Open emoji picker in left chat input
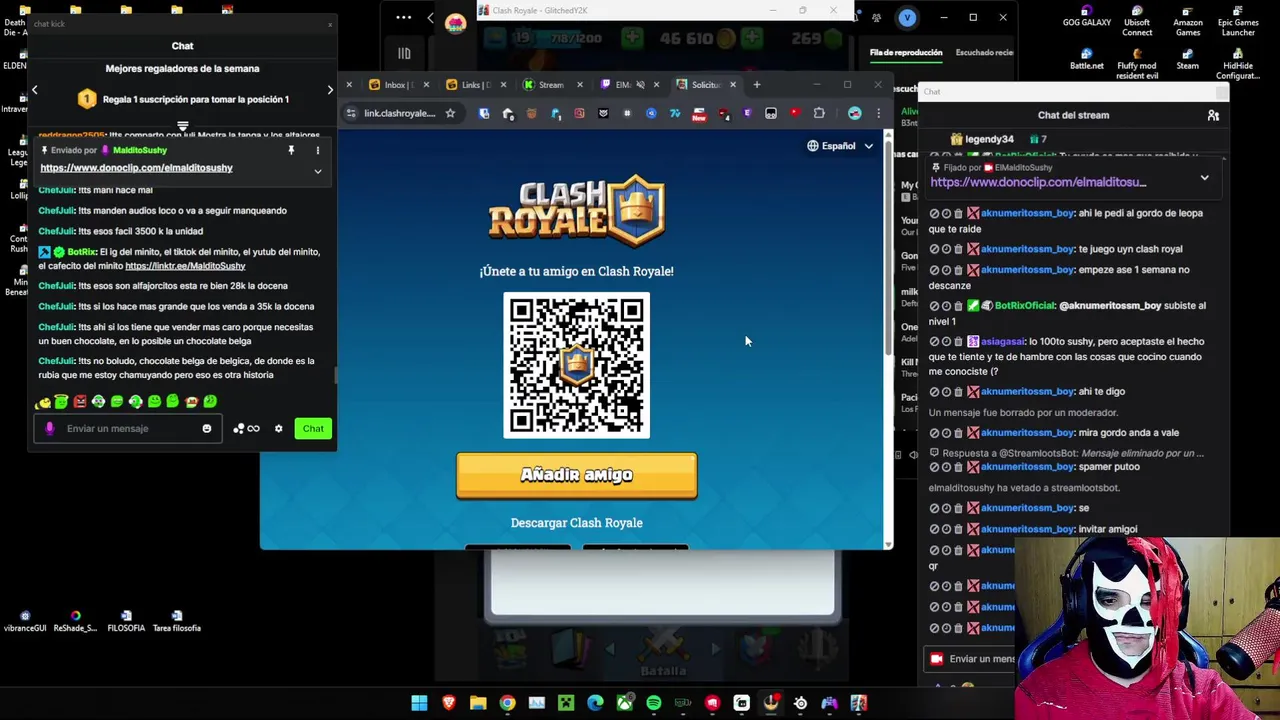 [x=207, y=429]
